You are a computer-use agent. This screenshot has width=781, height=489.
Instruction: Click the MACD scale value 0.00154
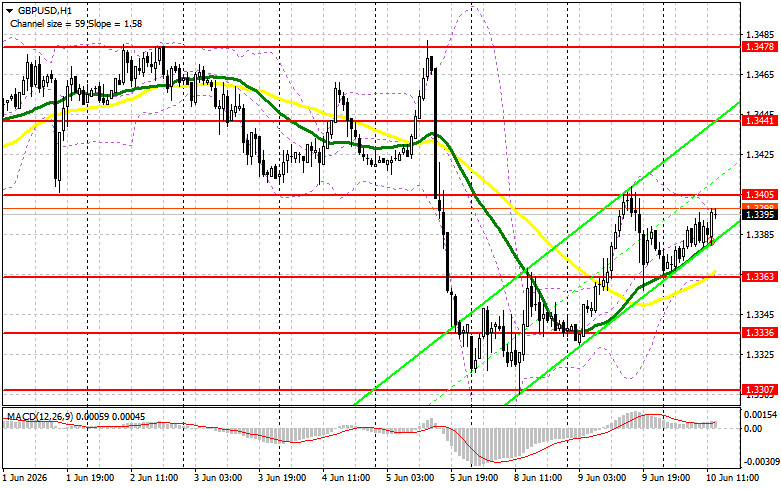point(760,415)
